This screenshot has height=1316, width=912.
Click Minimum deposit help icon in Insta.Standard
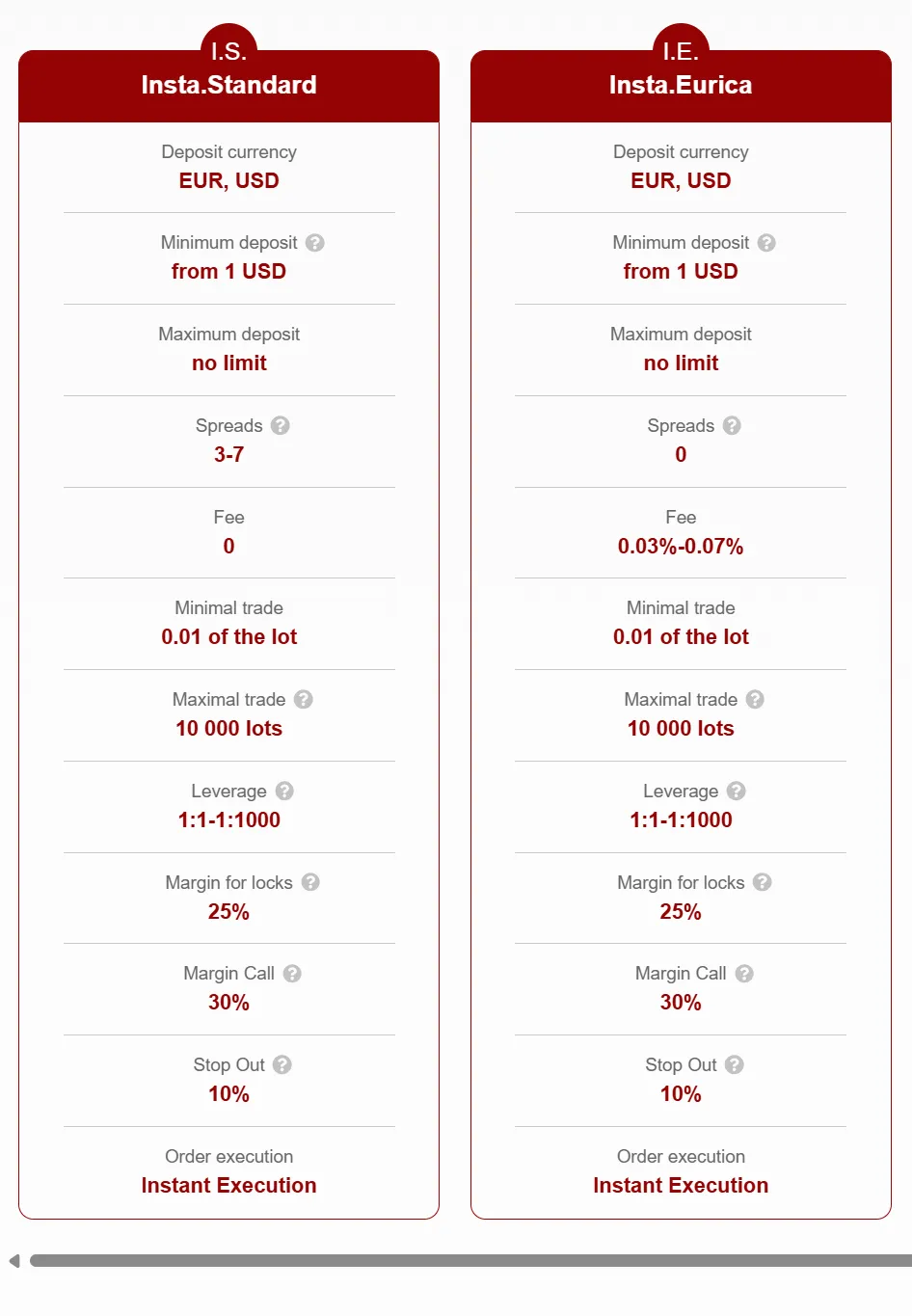pyautogui.click(x=315, y=243)
